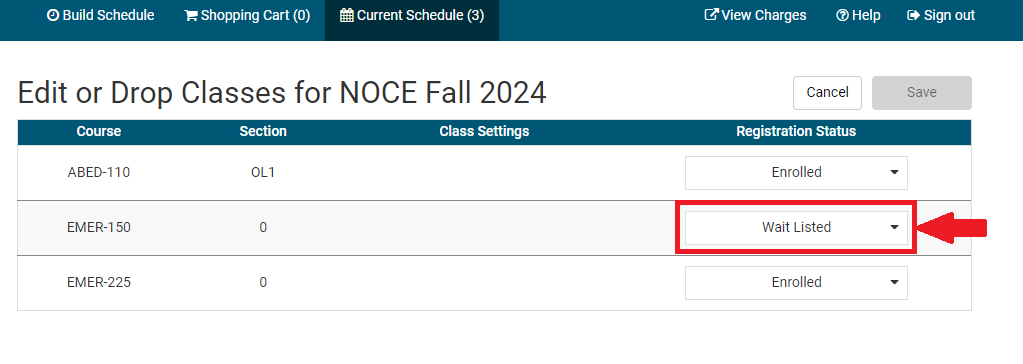Select the EMER-150 course row

(494, 228)
